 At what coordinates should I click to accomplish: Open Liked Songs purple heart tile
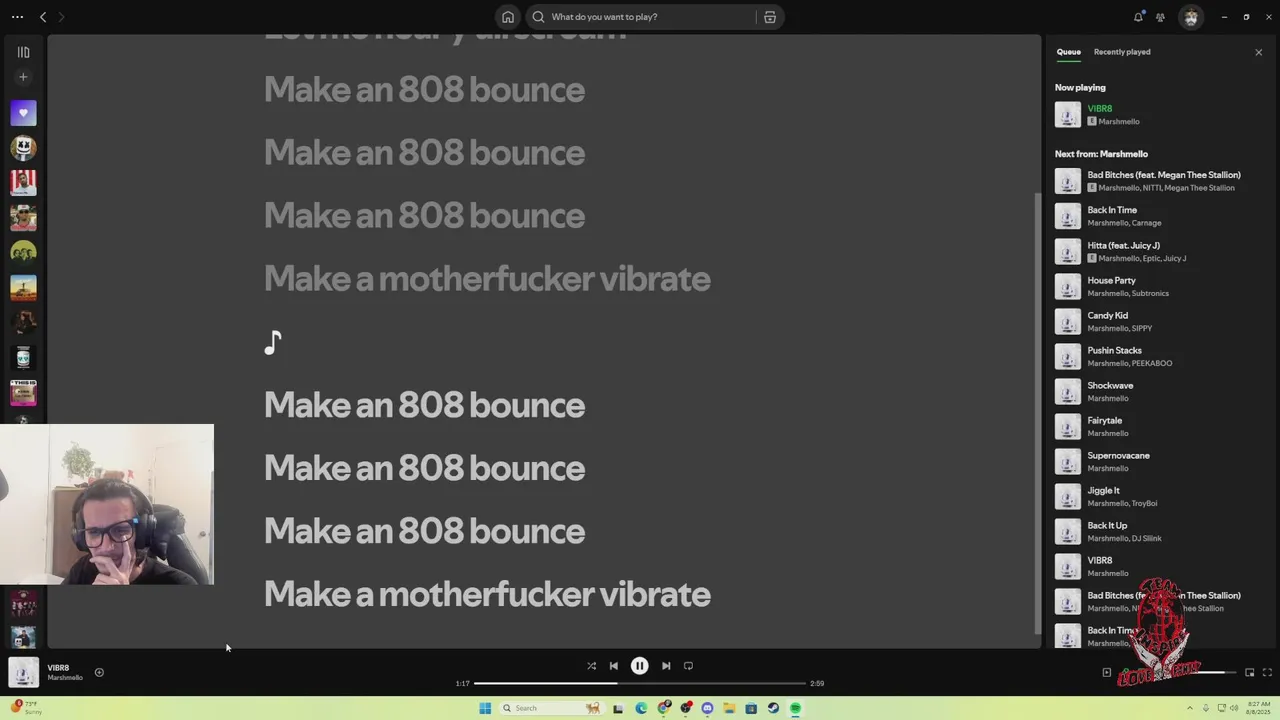coord(23,113)
